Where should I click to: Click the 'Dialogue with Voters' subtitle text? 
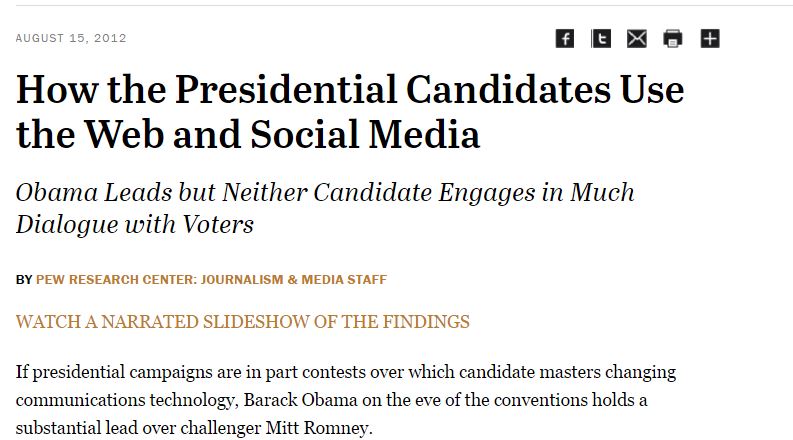coord(135,224)
